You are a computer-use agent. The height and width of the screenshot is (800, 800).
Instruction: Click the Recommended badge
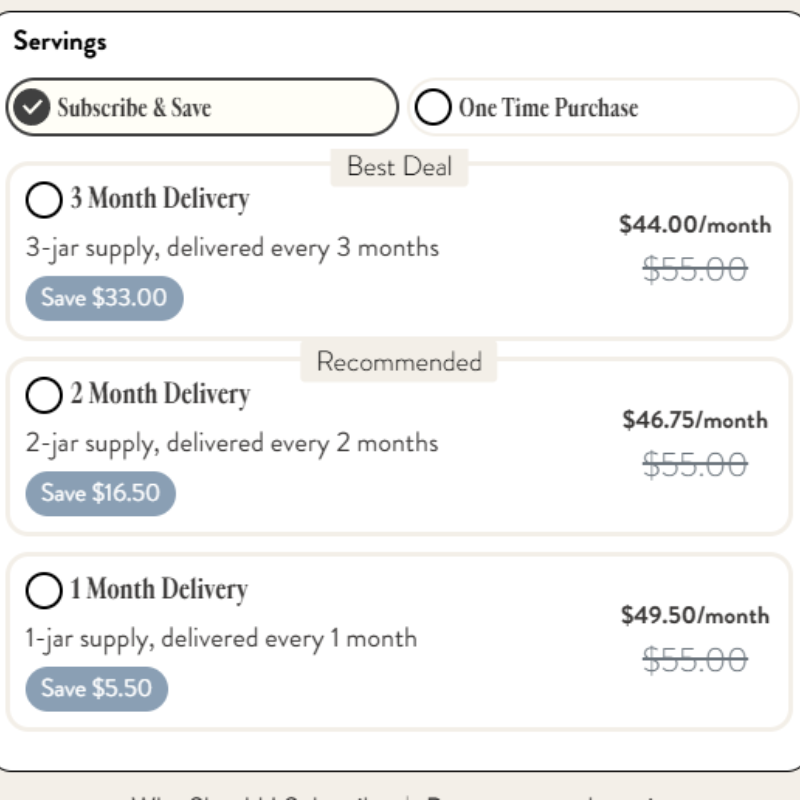(x=399, y=362)
